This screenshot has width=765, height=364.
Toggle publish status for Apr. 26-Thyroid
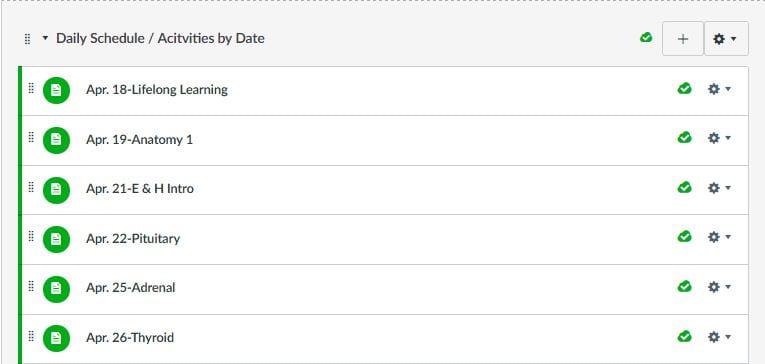click(x=684, y=336)
